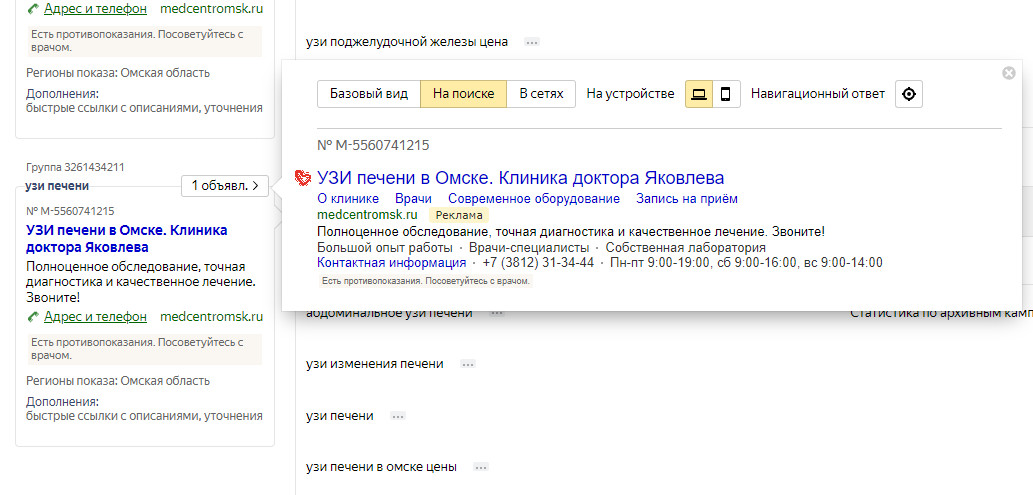Switch preview to mobile device icon
The image size is (1033, 495).
pyautogui.click(x=726, y=94)
